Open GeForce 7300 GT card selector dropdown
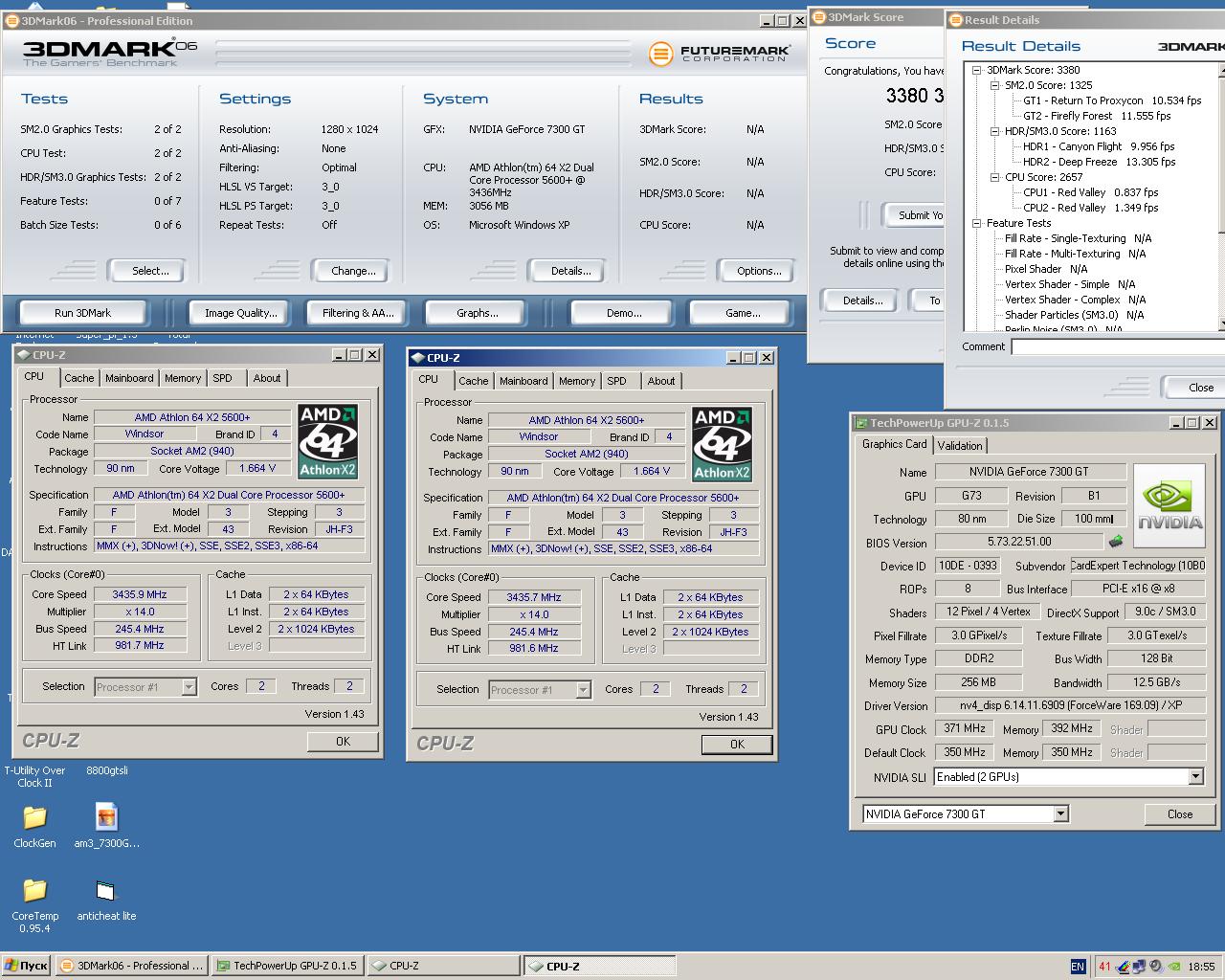This screenshot has height=980, width=1225. pyautogui.click(x=1060, y=814)
